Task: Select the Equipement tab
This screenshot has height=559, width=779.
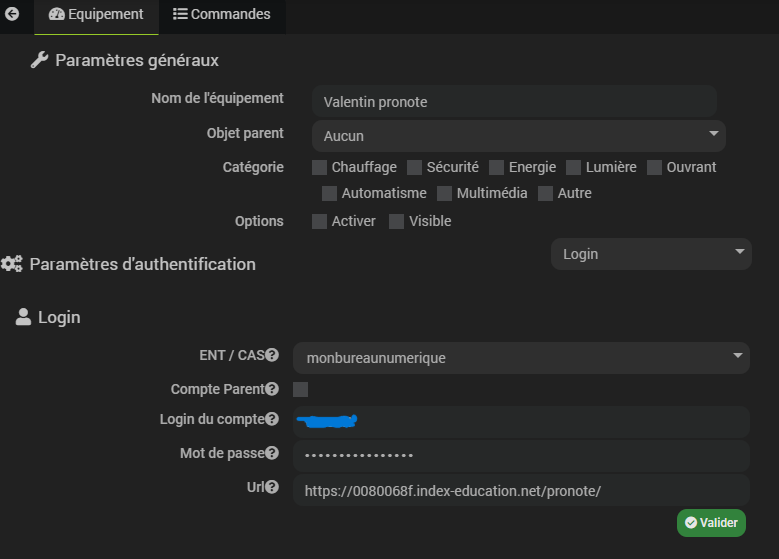Action: click(96, 15)
